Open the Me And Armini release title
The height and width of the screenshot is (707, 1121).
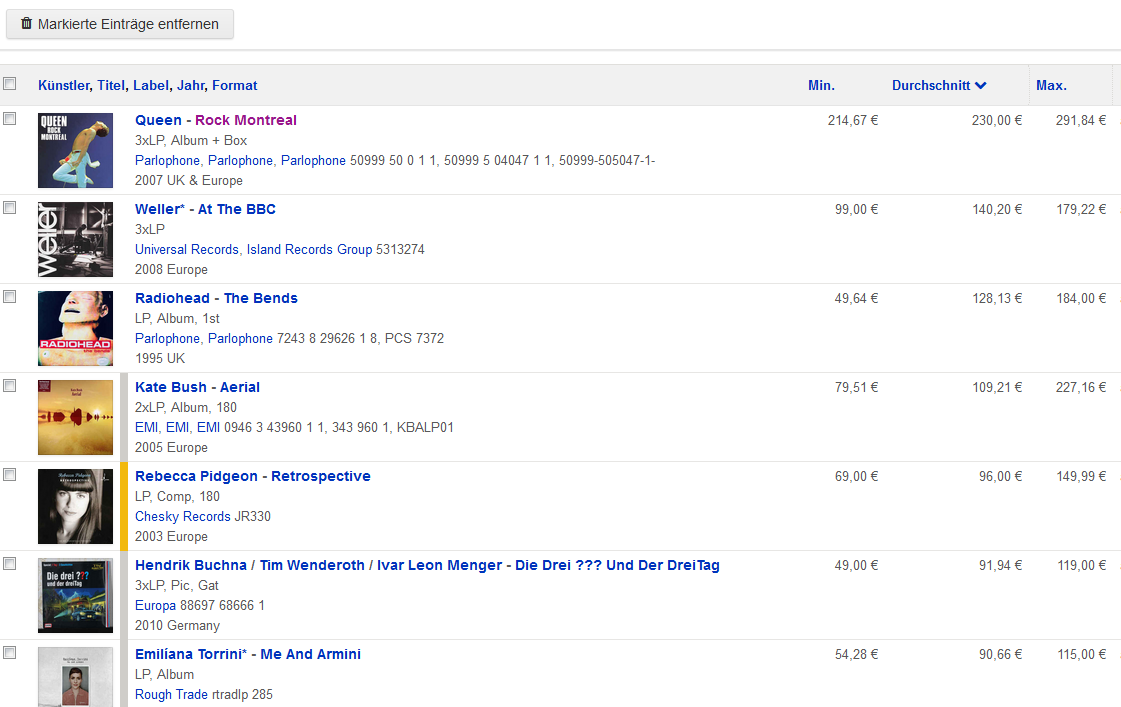310,654
